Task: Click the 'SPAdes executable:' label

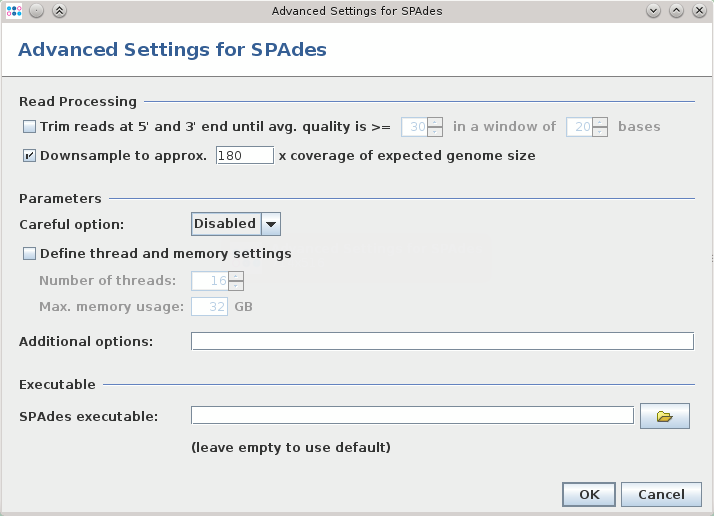Action: click(88, 416)
